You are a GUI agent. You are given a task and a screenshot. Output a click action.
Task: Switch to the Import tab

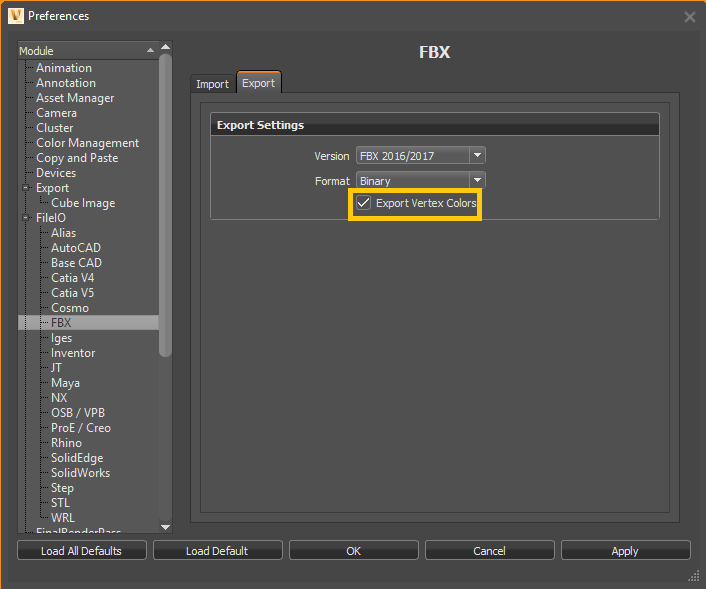point(212,84)
